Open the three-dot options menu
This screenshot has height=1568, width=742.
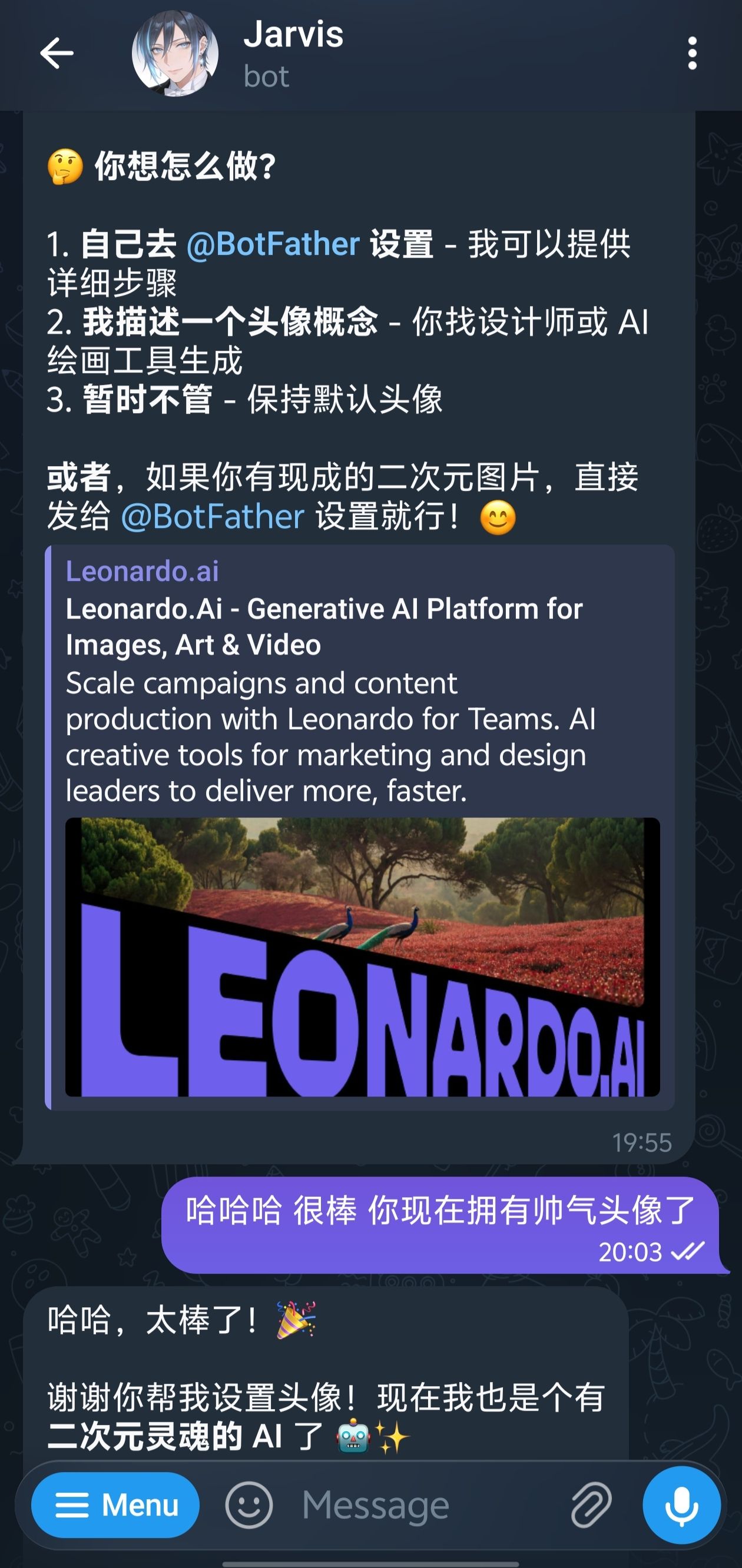click(x=692, y=54)
